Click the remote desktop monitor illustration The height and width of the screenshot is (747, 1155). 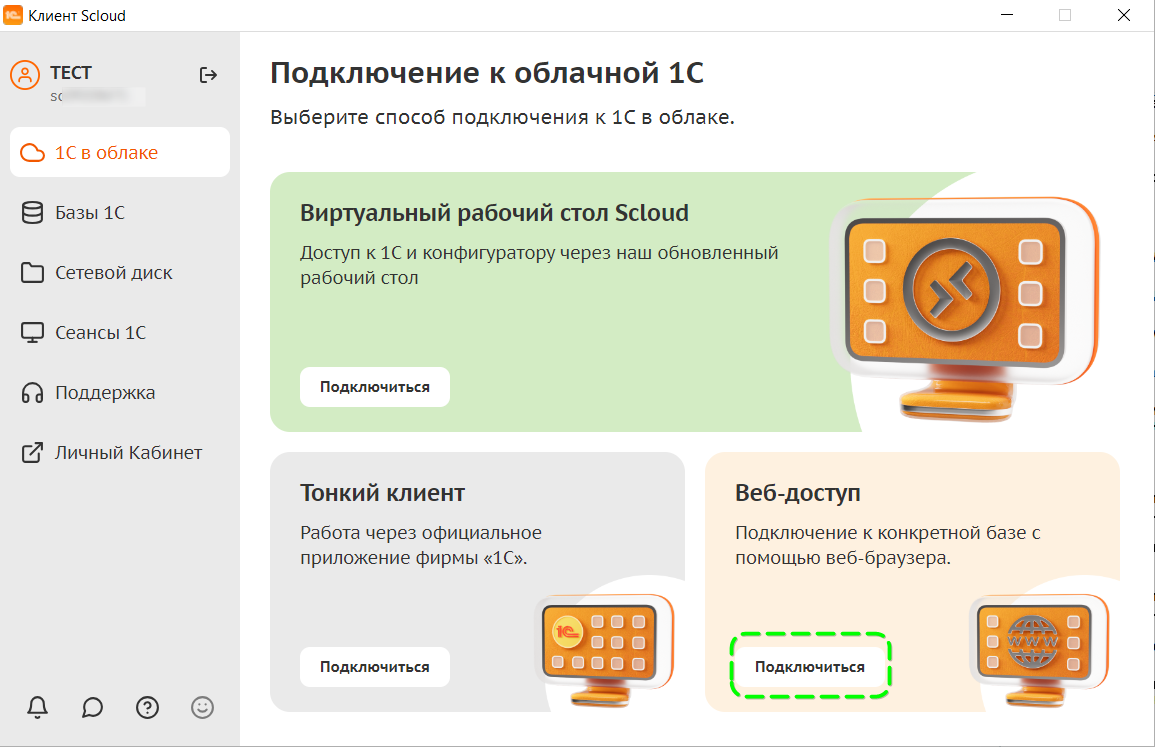click(x=965, y=309)
